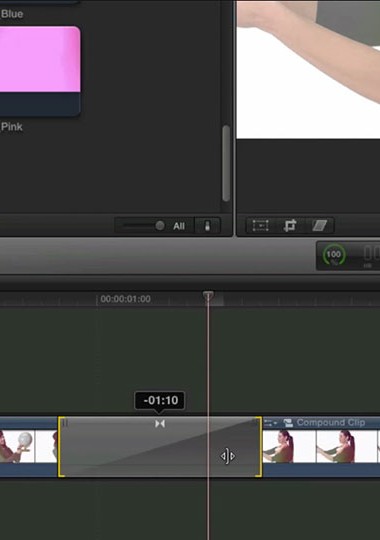
Task: Activate the Distort tool in viewer
Action: (x=319, y=226)
